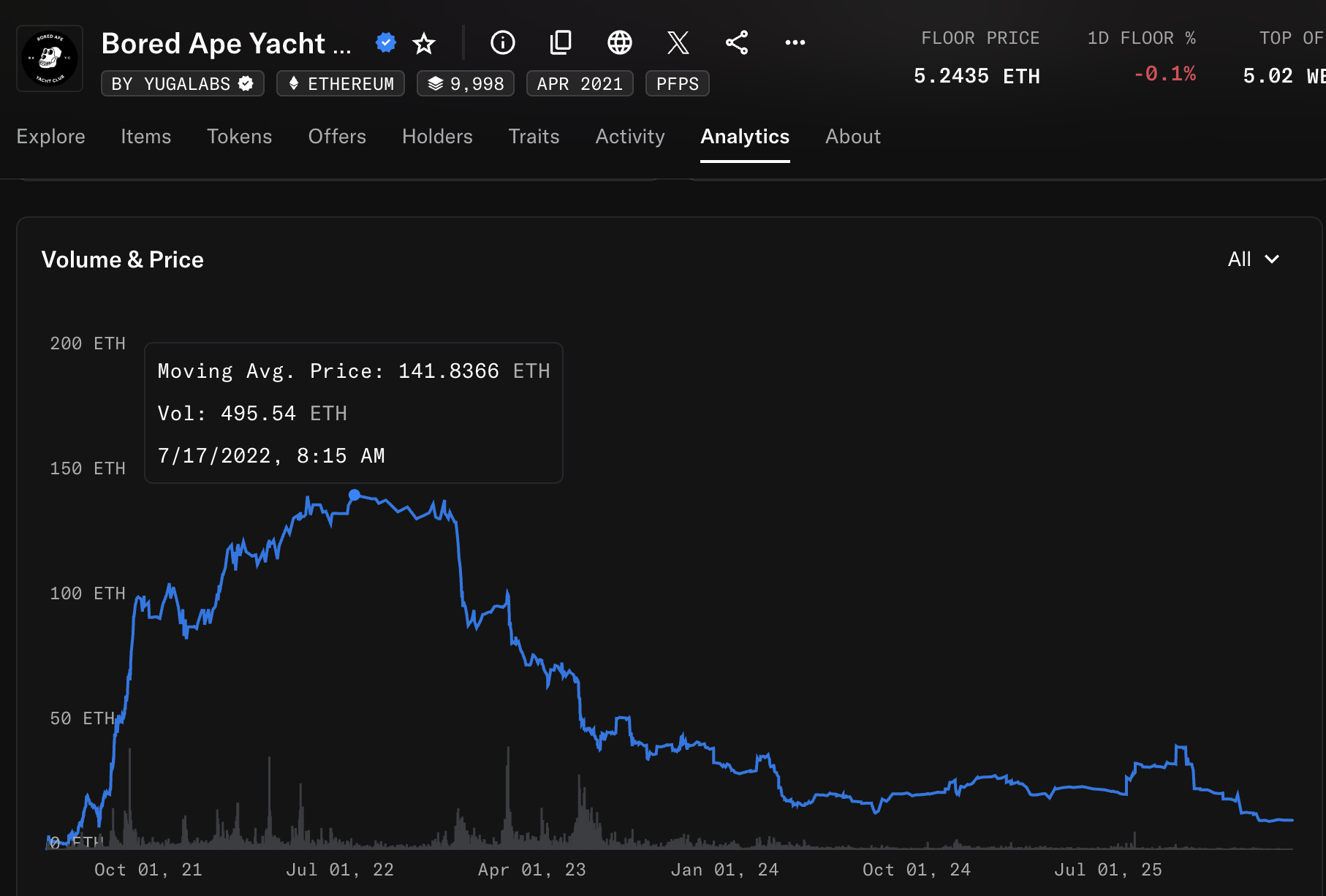This screenshot has height=896, width=1326.
Task: Click the 9,998 items count badge
Action: pos(466,83)
